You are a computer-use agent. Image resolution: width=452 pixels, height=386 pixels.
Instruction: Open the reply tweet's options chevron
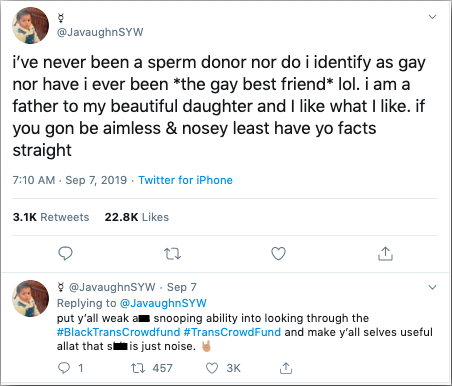432,287
